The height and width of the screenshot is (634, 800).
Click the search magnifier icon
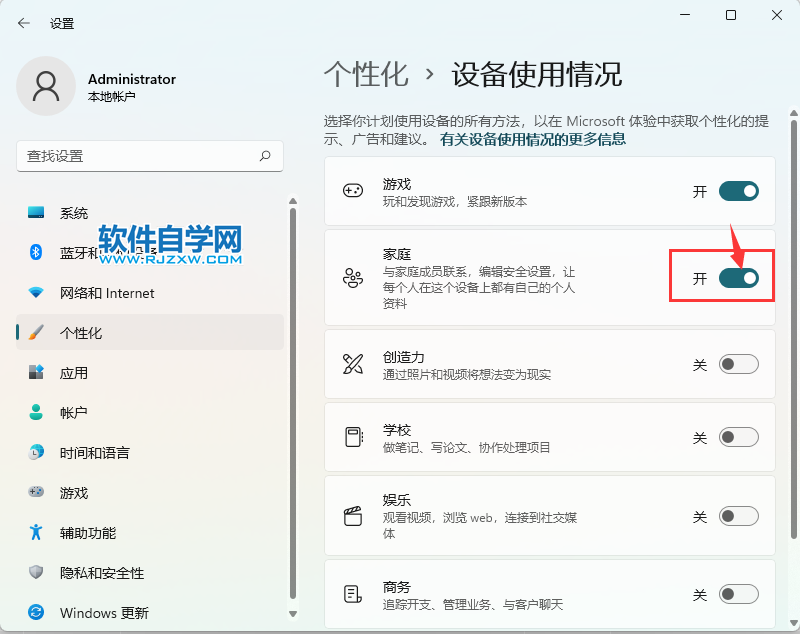pos(265,156)
